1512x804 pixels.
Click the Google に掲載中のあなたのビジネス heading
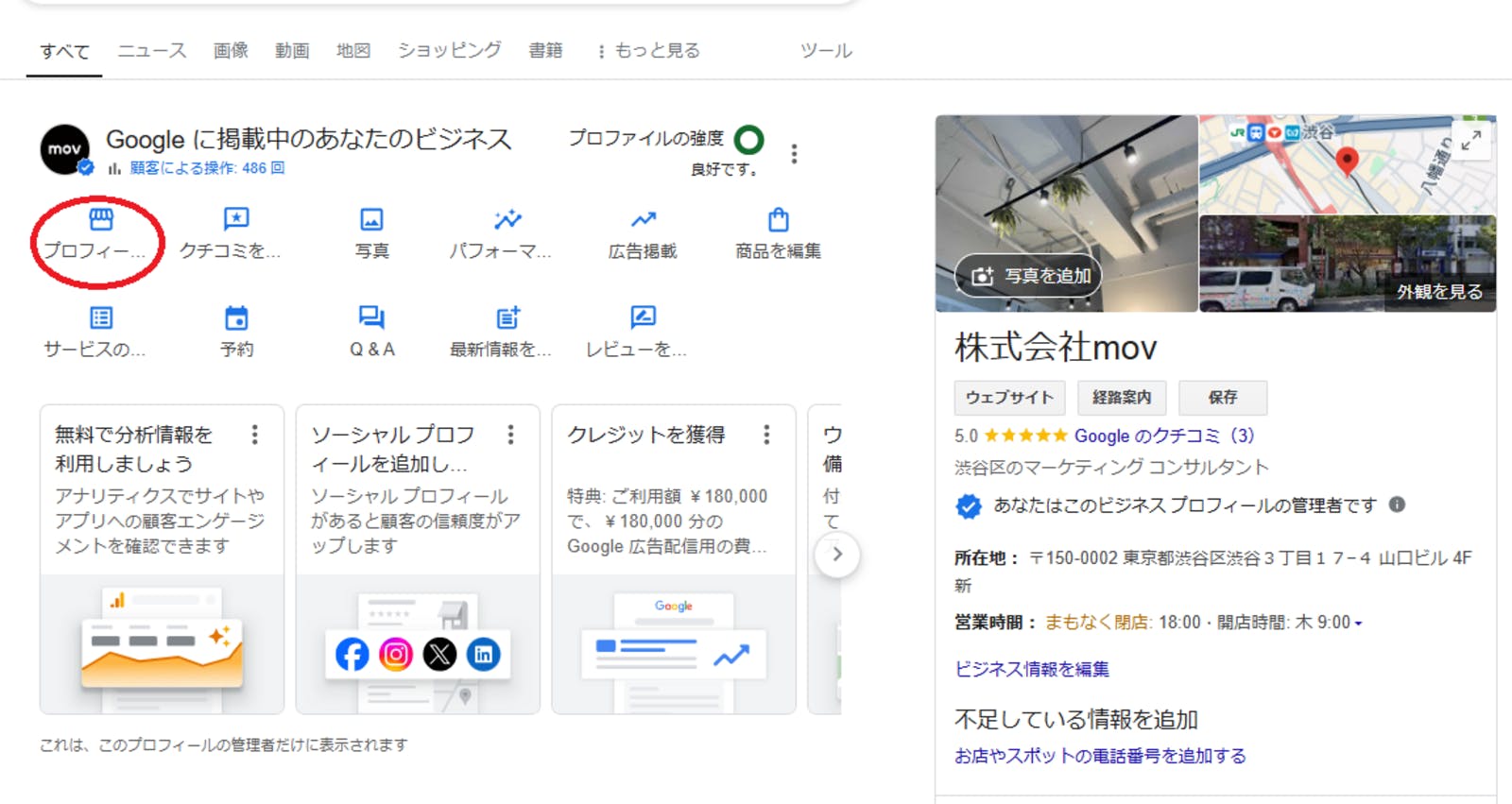[x=309, y=140]
